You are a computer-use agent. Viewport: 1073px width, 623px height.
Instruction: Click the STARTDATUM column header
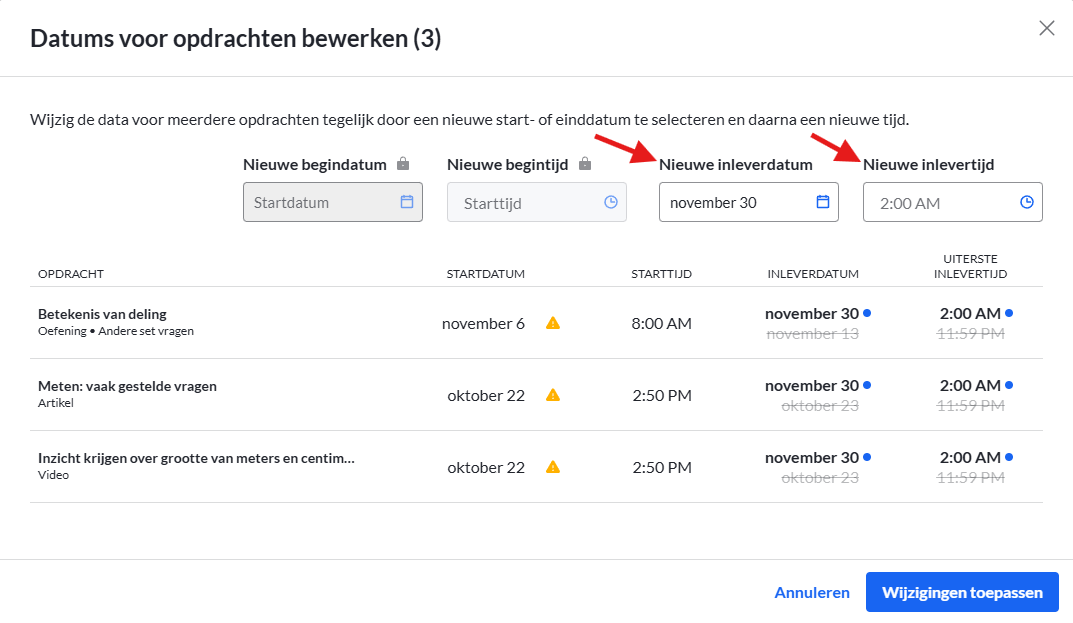pyautogui.click(x=485, y=274)
